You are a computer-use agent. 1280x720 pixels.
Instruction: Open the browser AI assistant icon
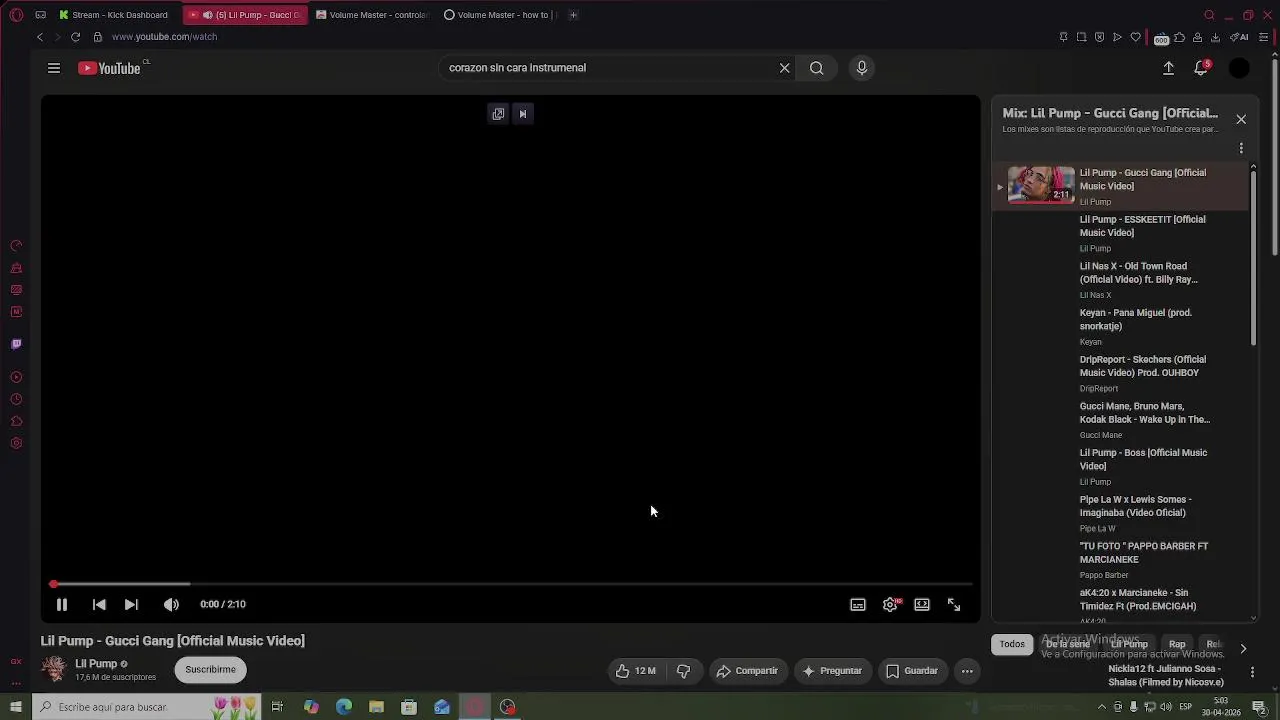click(1239, 37)
